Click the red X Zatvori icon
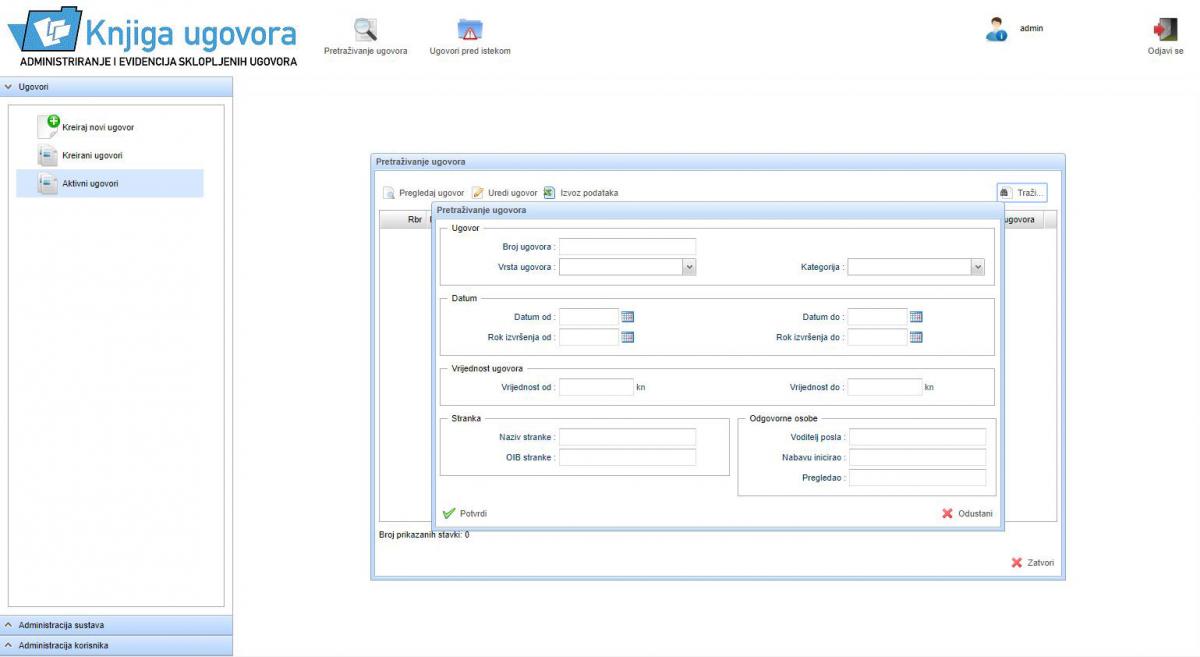 coord(1017,562)
